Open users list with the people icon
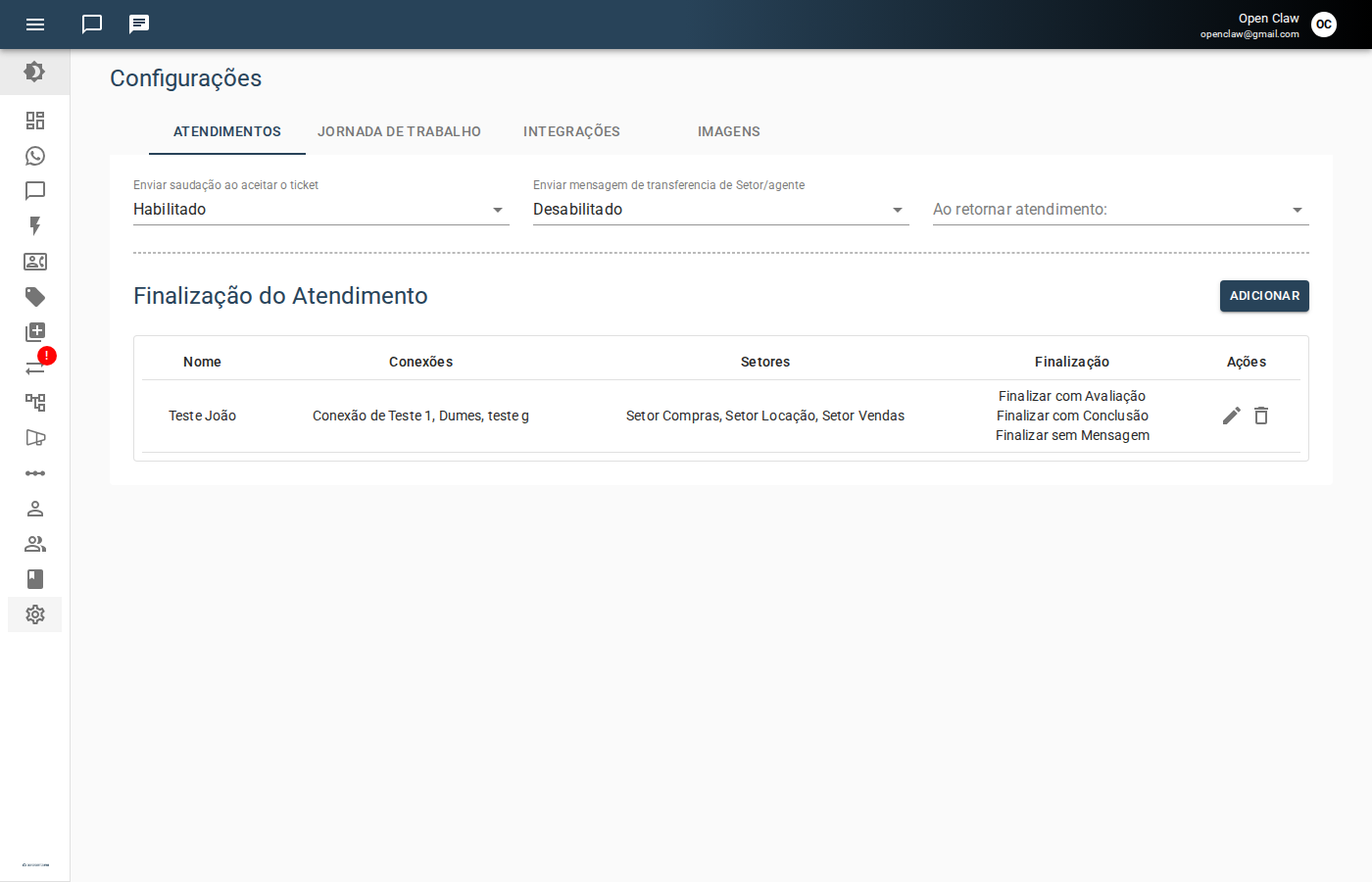Image resolution: width=1372 pixels, height=882 pixels. 35,544
